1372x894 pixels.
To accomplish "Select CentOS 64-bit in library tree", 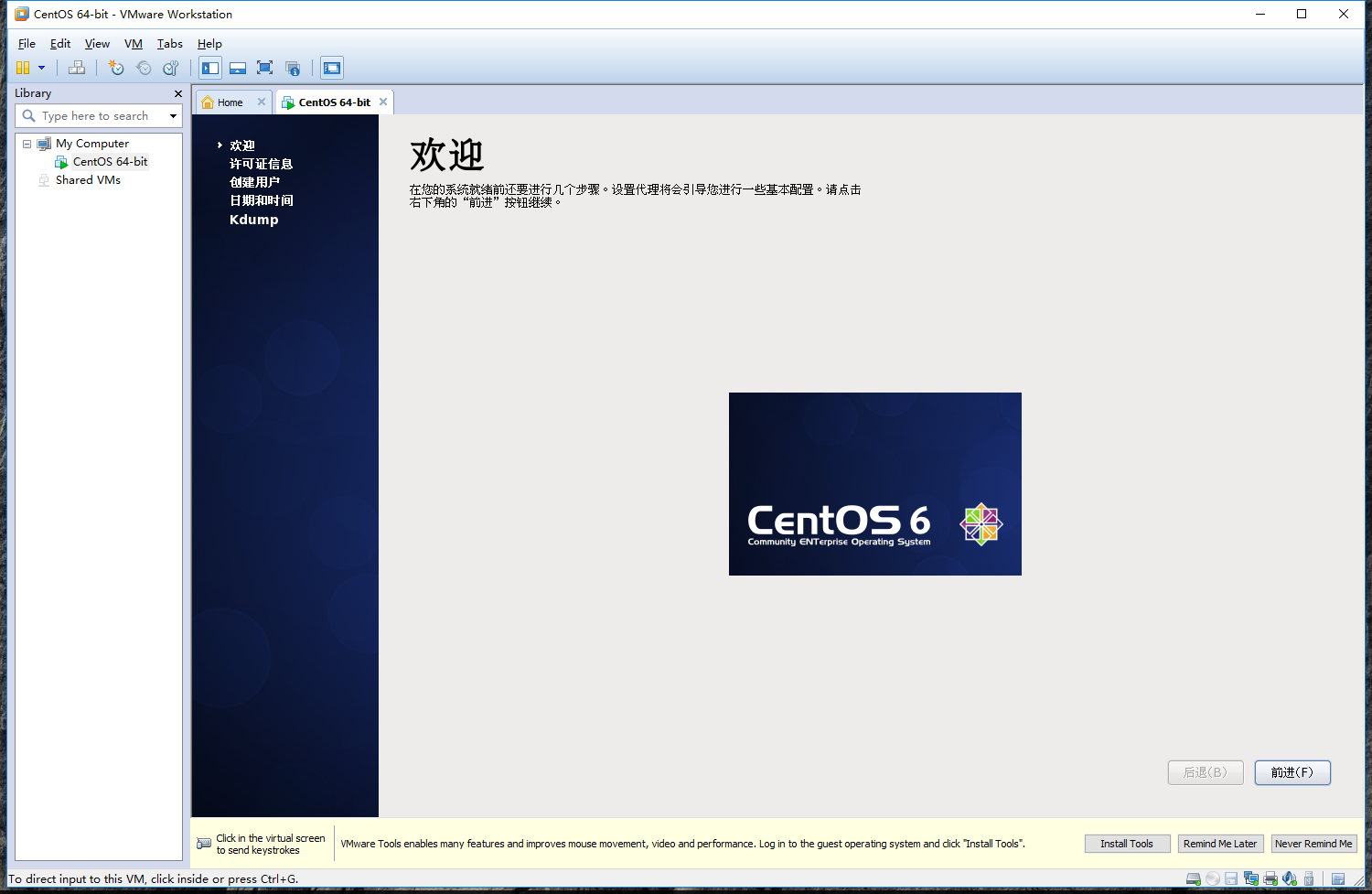I will click(110, 162).
